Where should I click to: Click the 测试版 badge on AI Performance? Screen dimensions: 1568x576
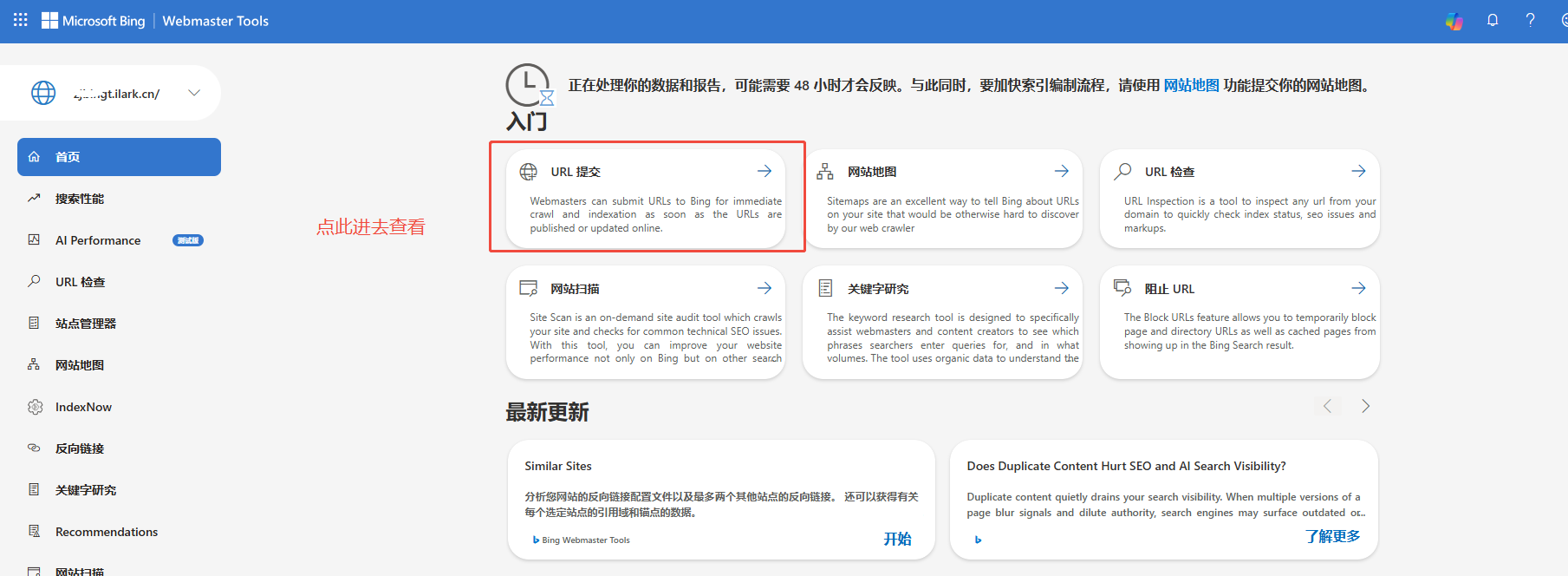tap(188, 240)
